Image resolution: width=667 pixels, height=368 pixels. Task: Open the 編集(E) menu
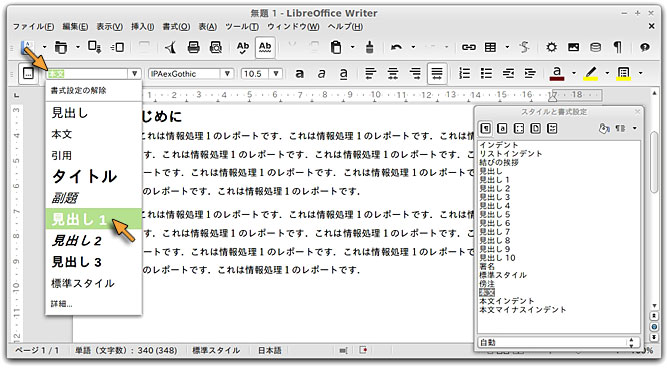75,26
